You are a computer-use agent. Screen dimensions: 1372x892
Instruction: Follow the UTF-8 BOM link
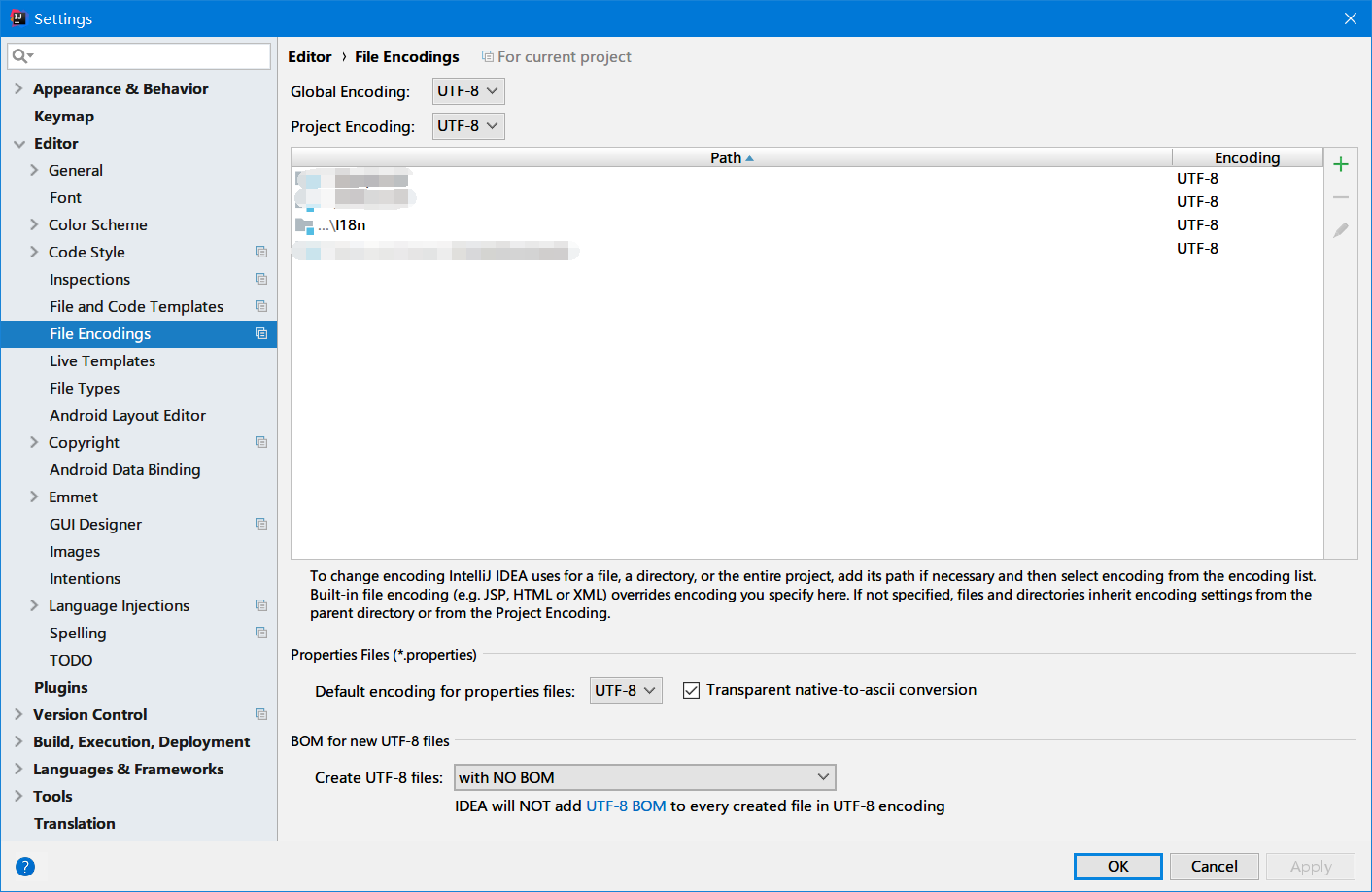pyautogui.click(x=626, y=806)
